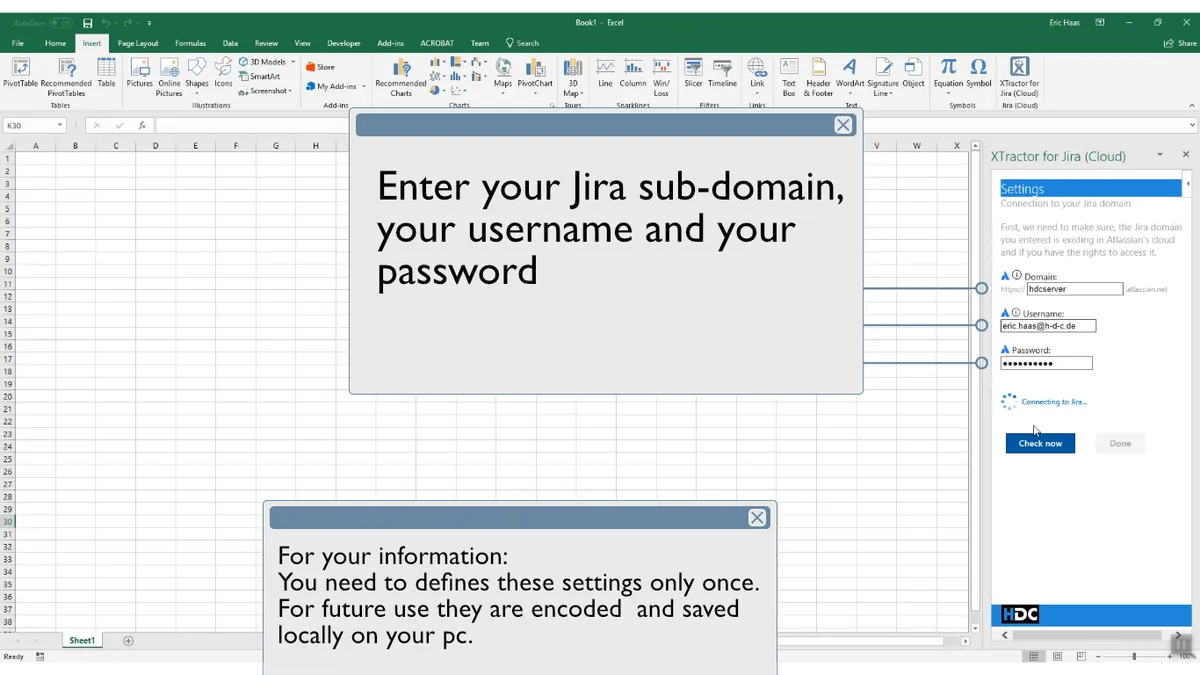Insert a Slicer filter
The width and height of the screenshot is (1200, 675).
coord(693,73)
